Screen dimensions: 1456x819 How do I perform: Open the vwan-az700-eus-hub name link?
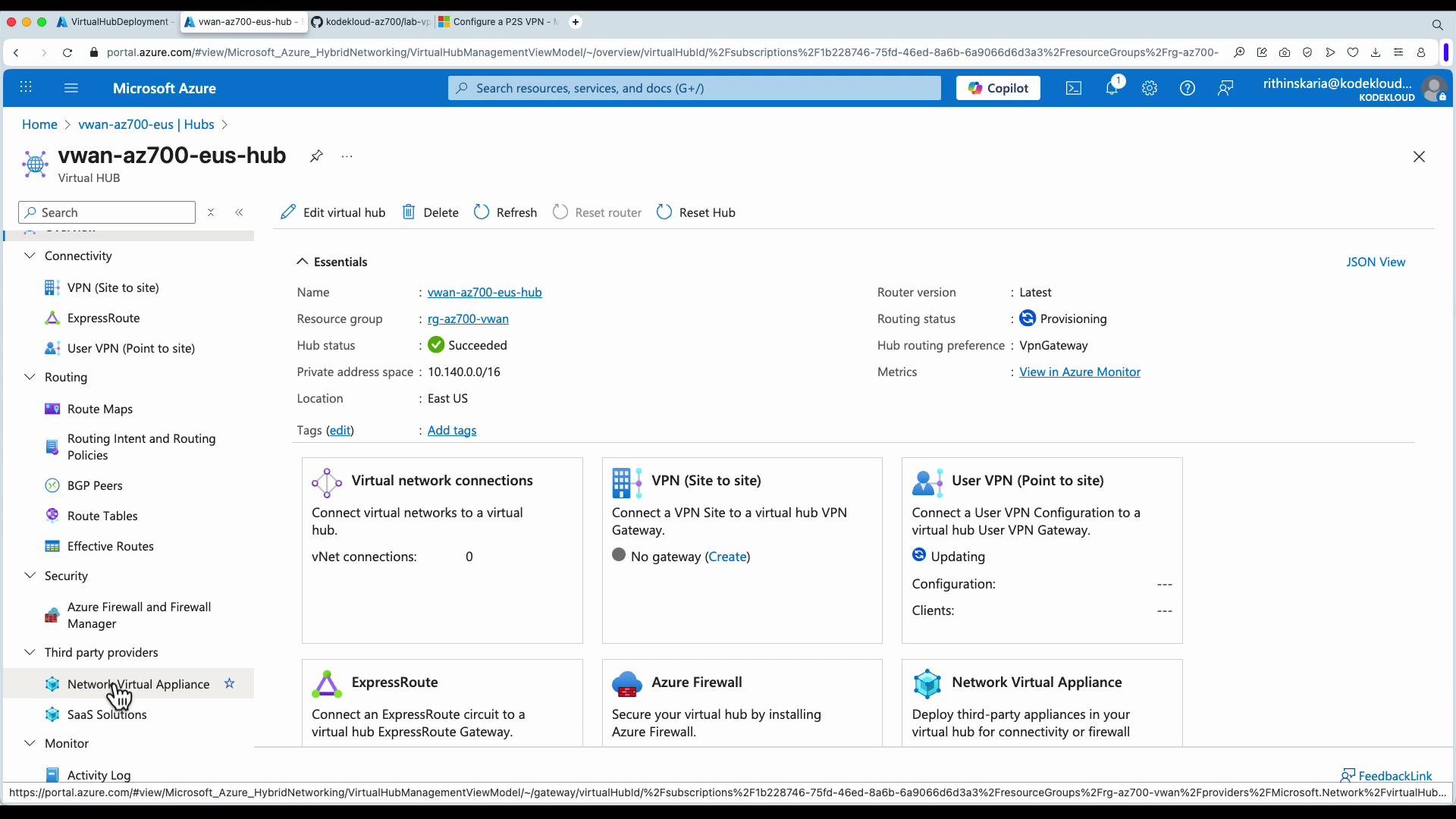coord(485,292)
